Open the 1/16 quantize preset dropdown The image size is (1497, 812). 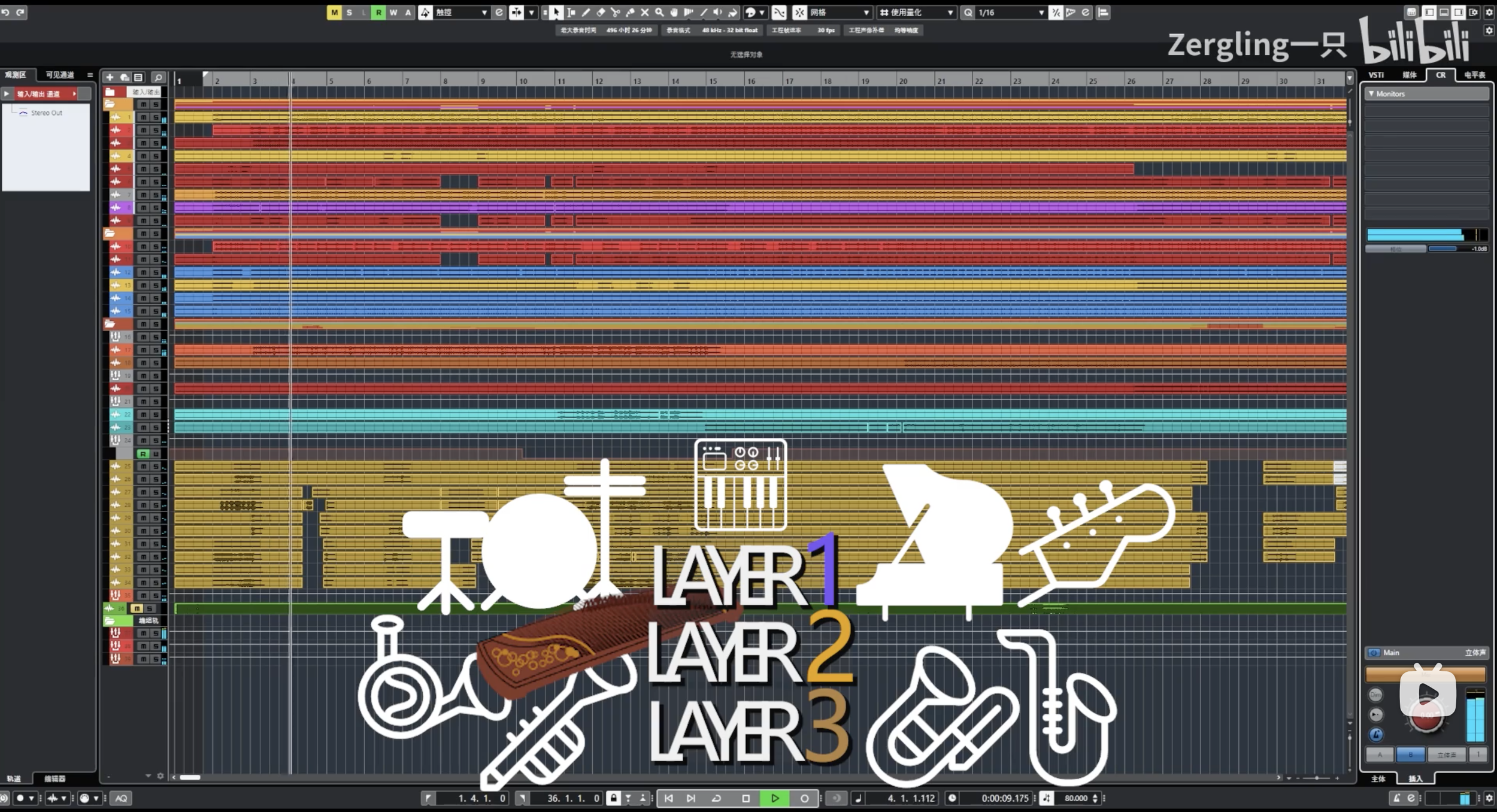coord(1041,13)
